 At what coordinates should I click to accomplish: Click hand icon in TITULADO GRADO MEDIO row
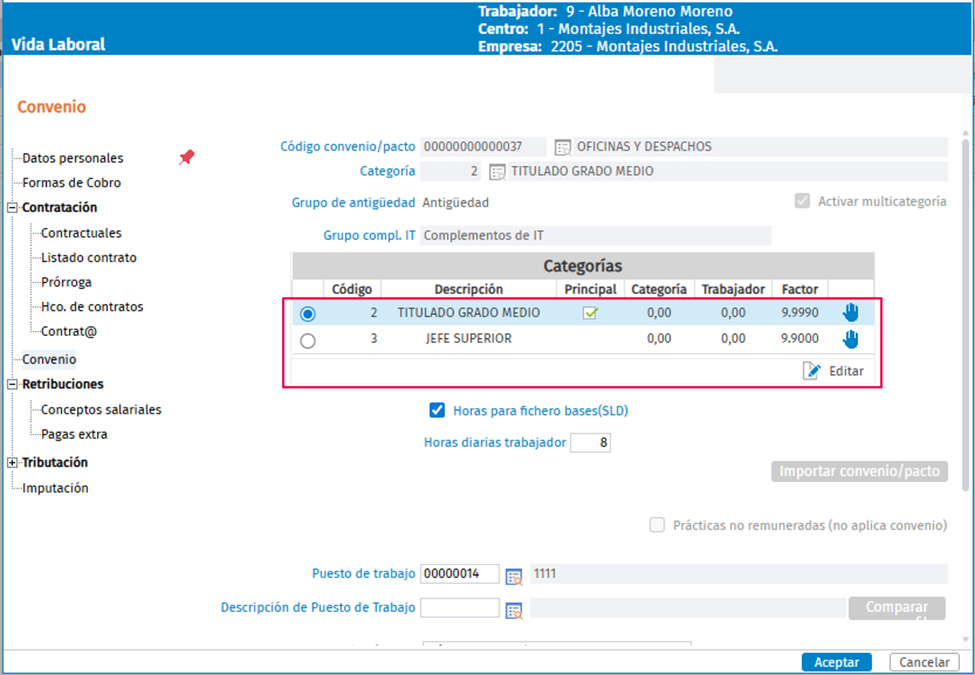point(851,313)
